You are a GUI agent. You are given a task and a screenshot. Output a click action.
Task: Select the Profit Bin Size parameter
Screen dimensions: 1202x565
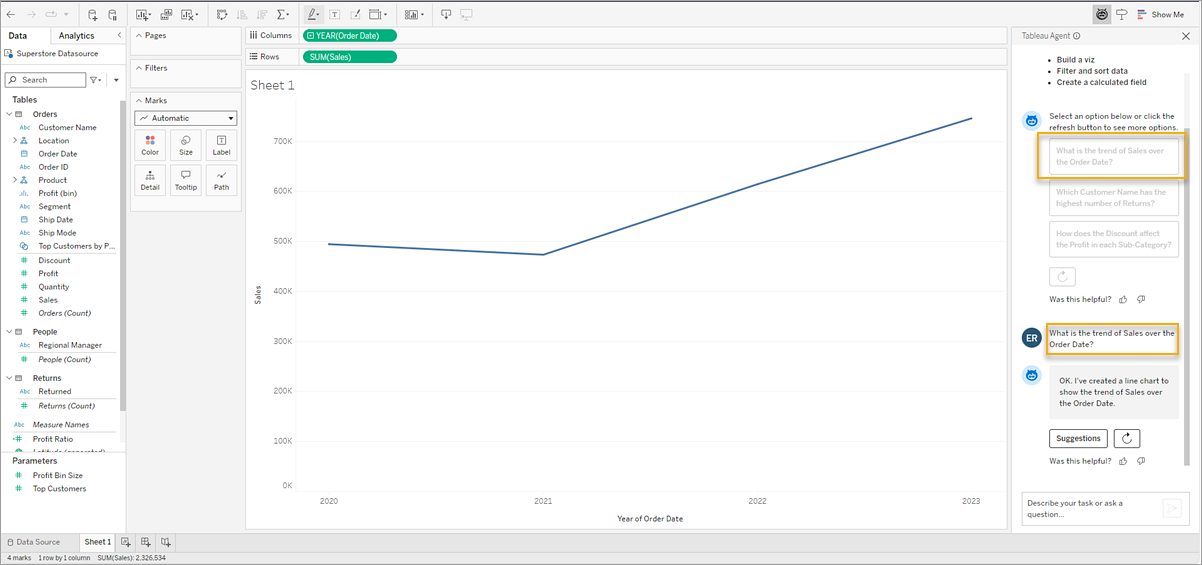(60, 475)
